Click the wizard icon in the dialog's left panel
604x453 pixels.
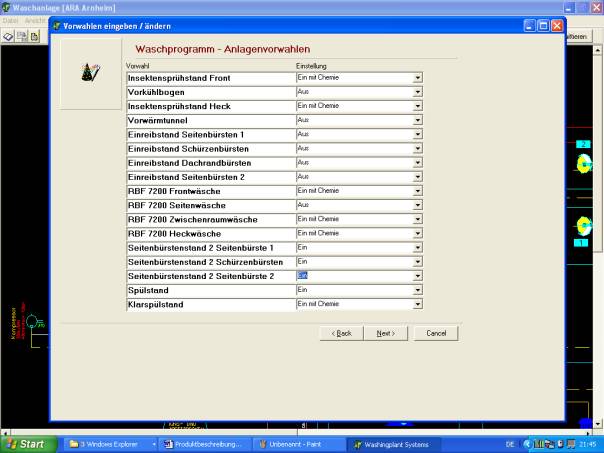point(91,73)
